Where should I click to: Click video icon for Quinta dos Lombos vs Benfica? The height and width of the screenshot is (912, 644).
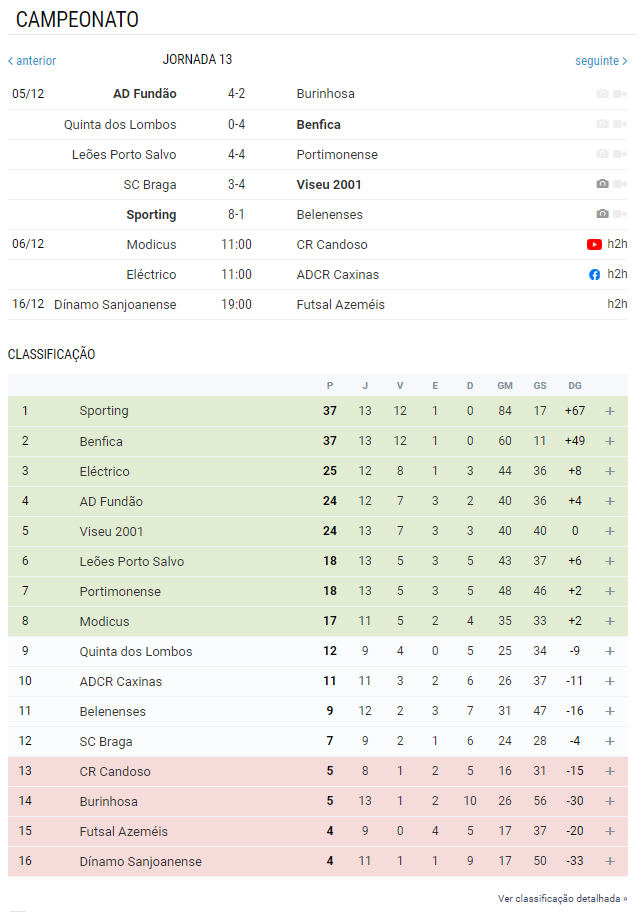[620, 124]
